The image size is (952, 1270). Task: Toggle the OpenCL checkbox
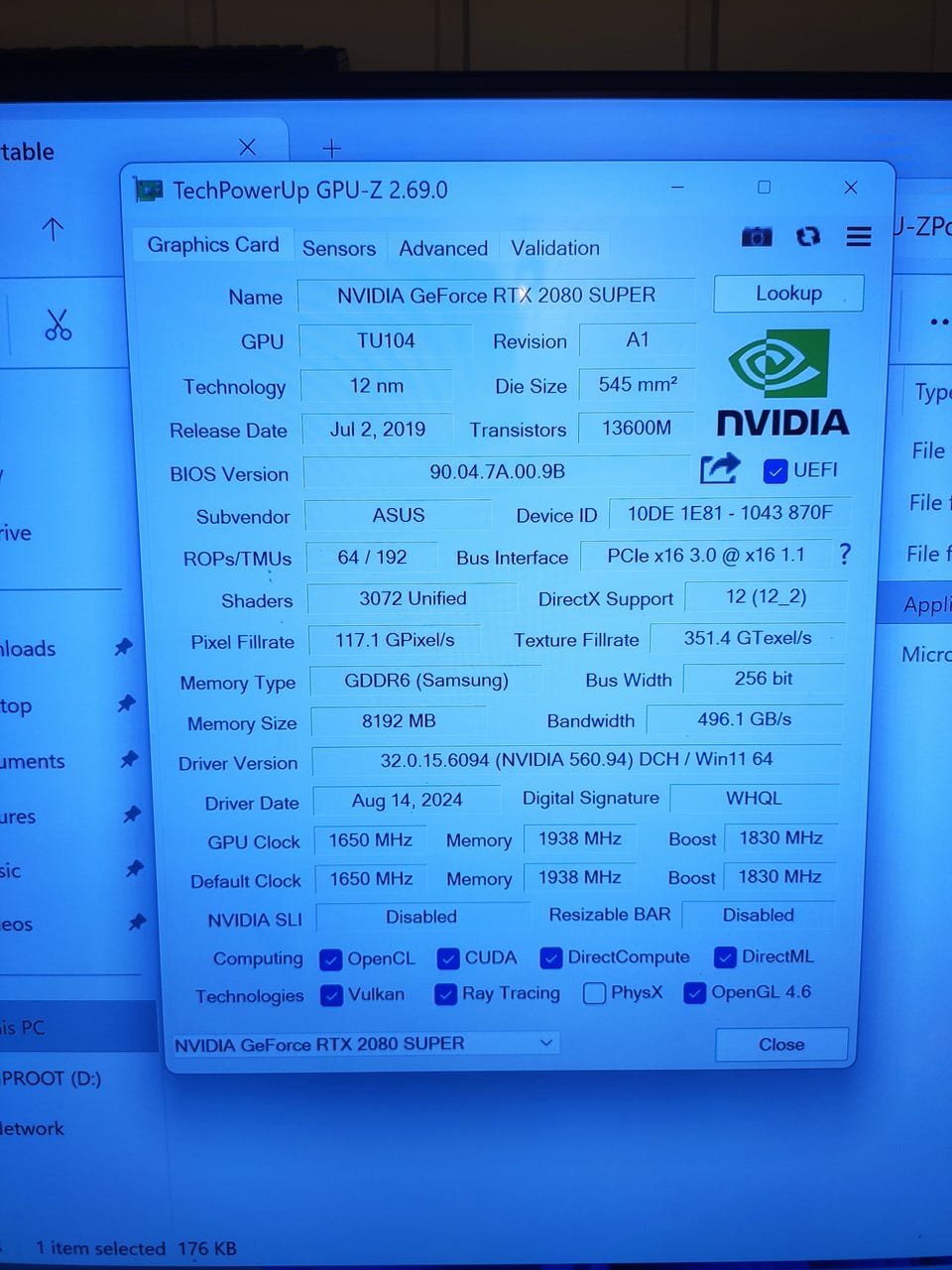[331, 959]
